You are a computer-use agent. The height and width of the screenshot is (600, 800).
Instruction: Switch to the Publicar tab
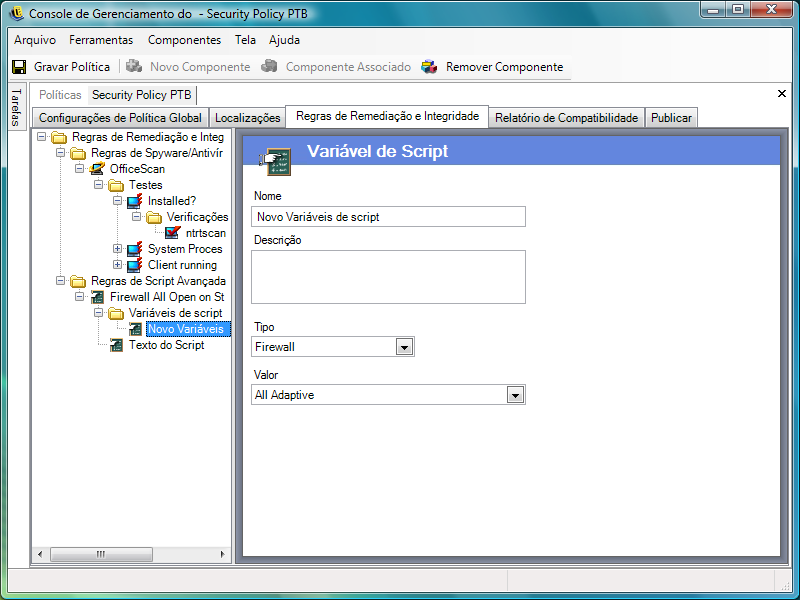[x=671, y=118]
